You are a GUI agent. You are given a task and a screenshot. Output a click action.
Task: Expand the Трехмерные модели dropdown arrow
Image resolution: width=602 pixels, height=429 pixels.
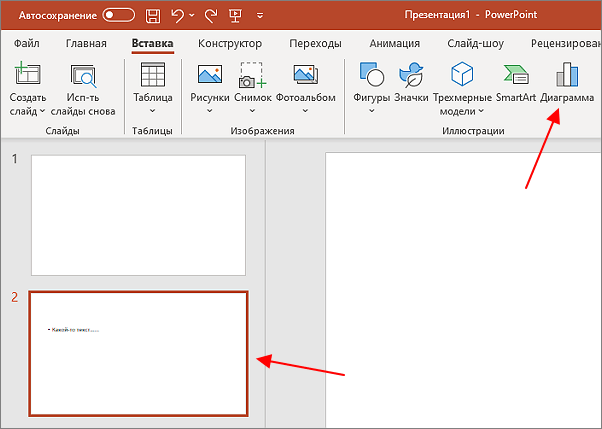(x=481, y=111)
